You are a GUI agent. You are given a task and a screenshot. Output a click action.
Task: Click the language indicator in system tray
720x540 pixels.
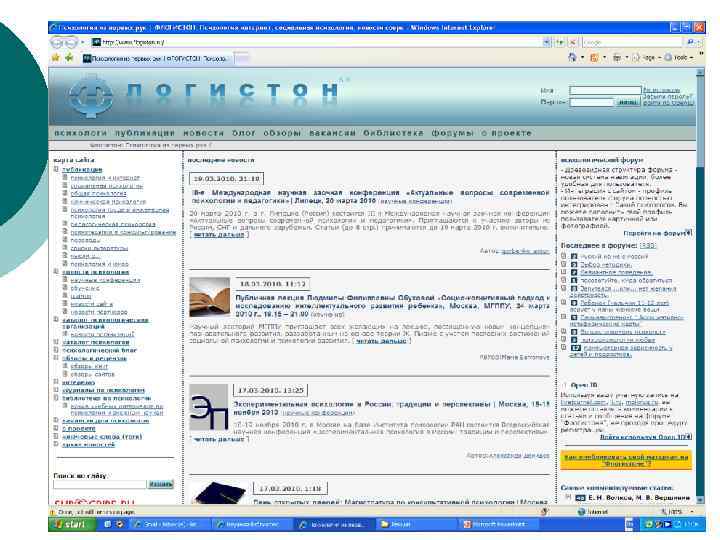coord(629,524)
